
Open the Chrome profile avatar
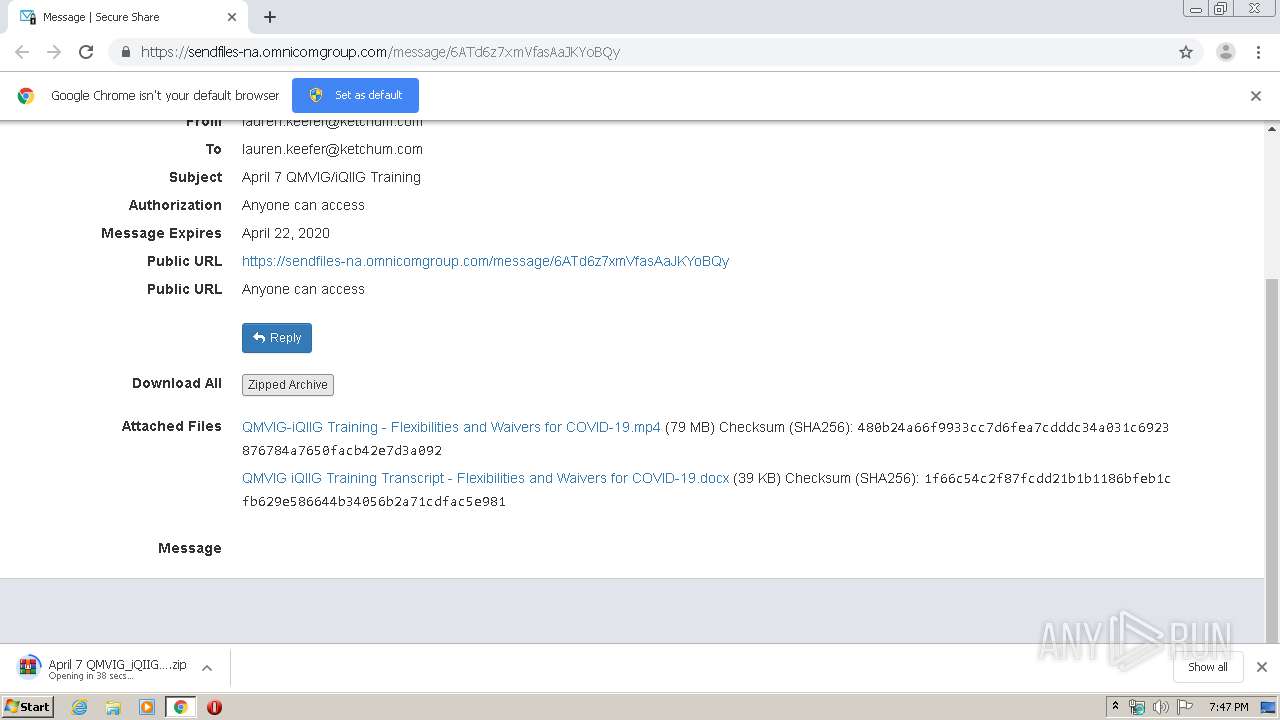point(1225,52)
